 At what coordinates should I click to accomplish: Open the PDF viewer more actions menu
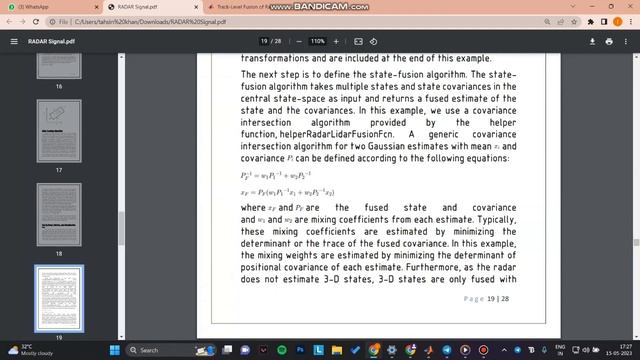point(626,41)
